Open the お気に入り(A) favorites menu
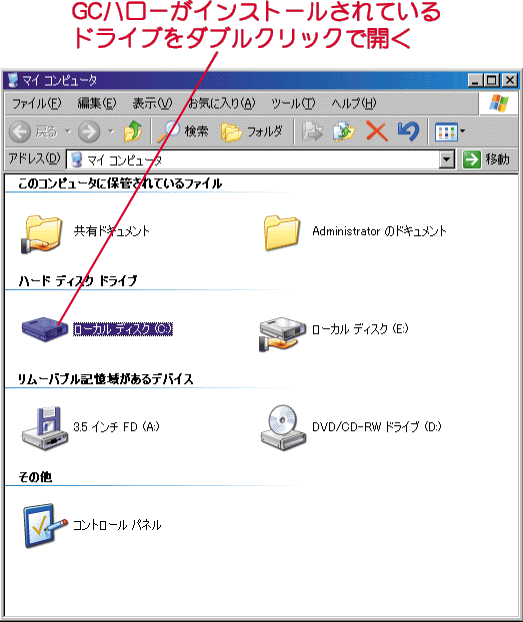The image size is (523, 622). tap(221, 104)
